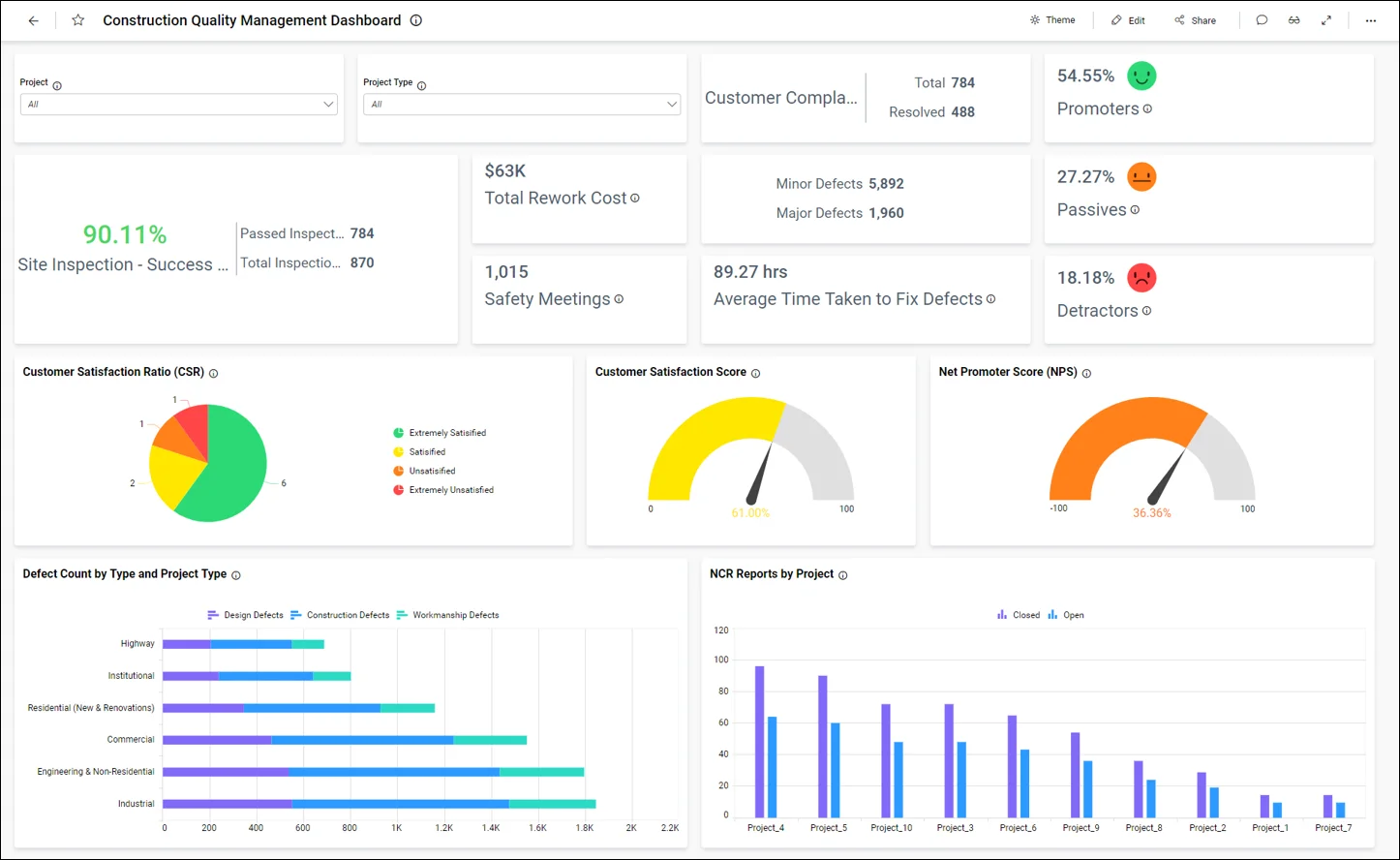Click the 61.00% gauge reading
The height and width of the screenshot is (860, 1400).
(750, 513)
